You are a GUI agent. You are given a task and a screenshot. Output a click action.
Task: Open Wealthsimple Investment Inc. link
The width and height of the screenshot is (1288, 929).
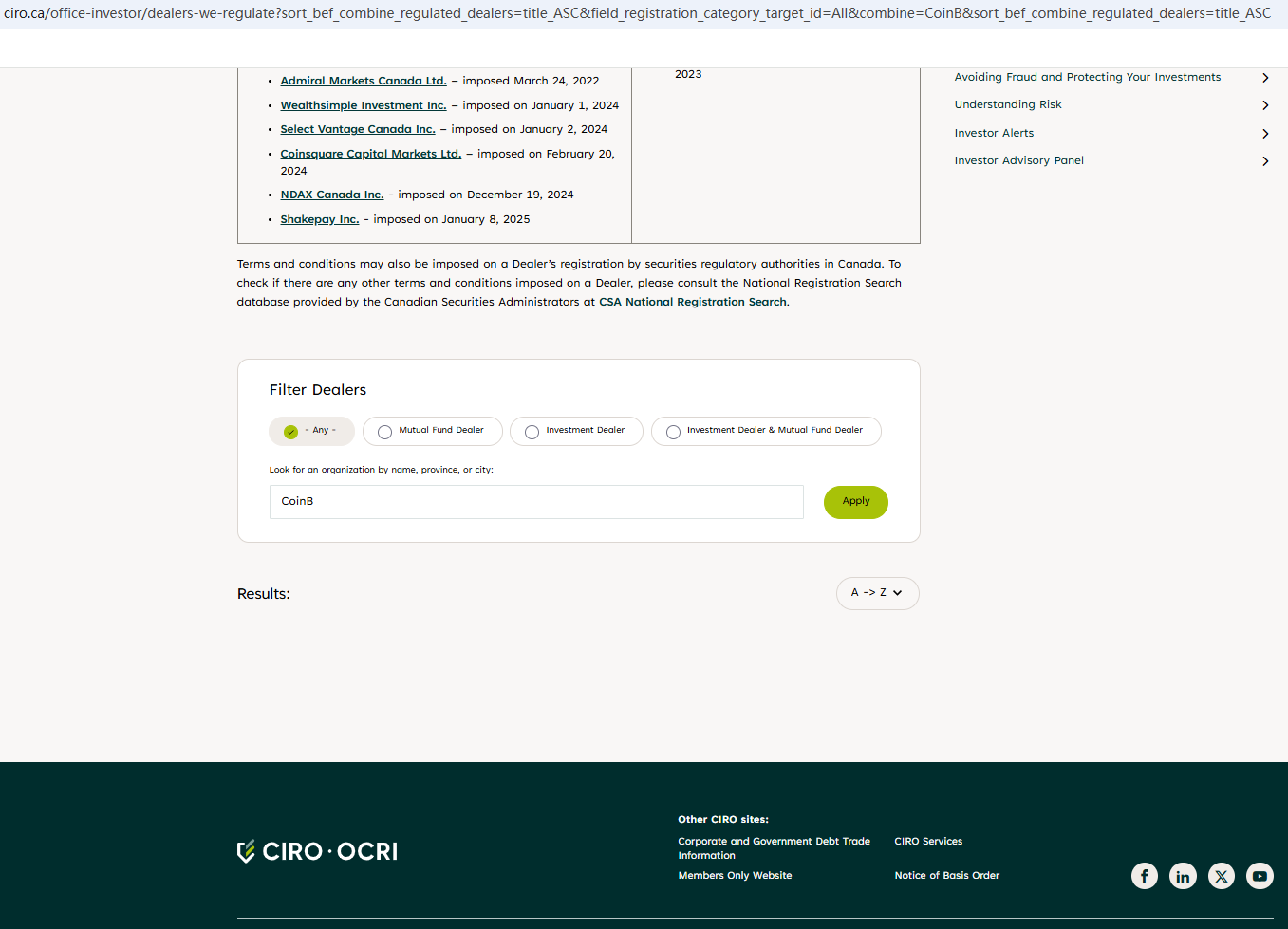point(364,106)
